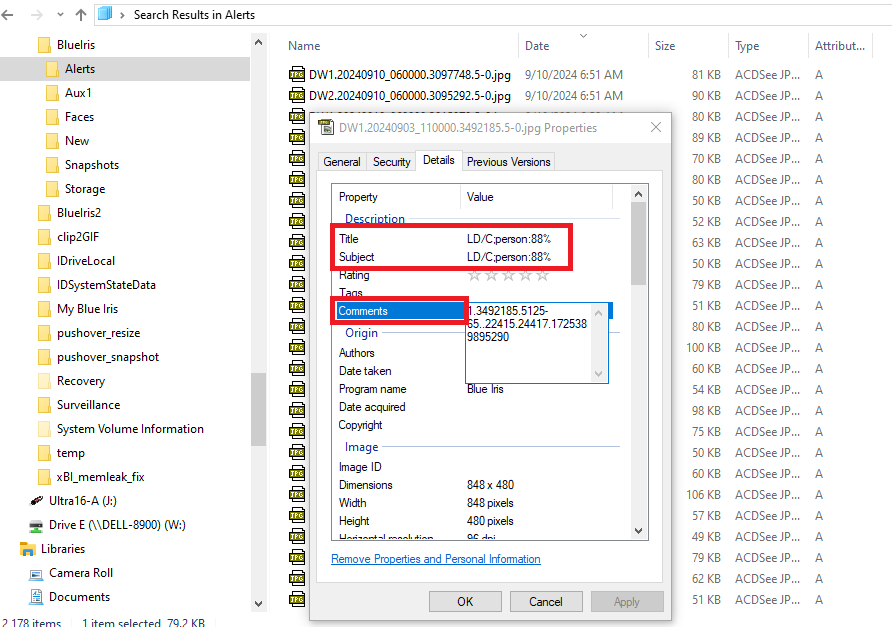Sort file list by Size column

coord(665,46)
